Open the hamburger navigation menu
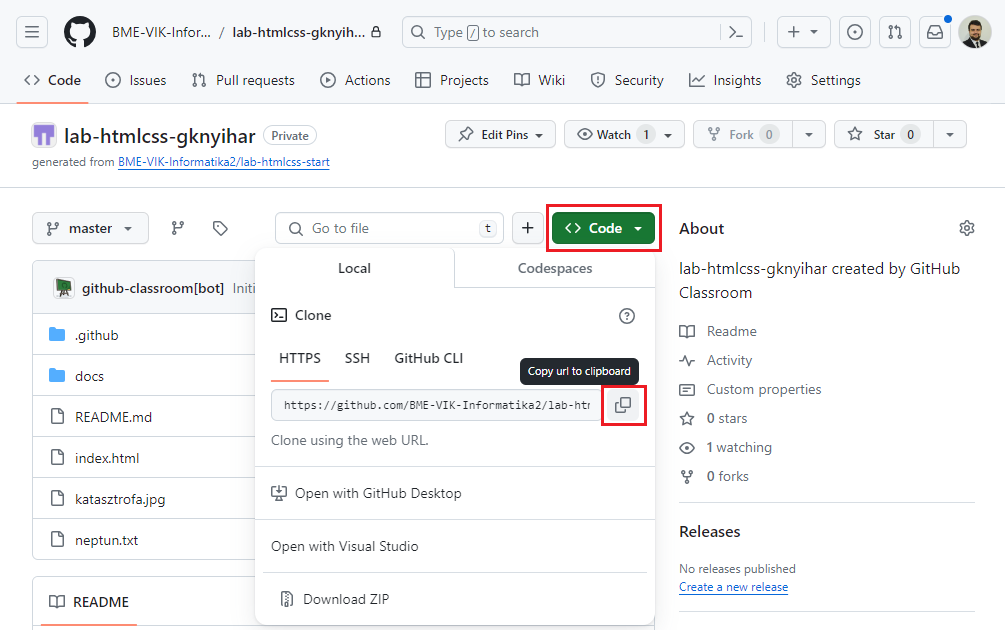The image size is (1005, 630). [x=32, y=32]
